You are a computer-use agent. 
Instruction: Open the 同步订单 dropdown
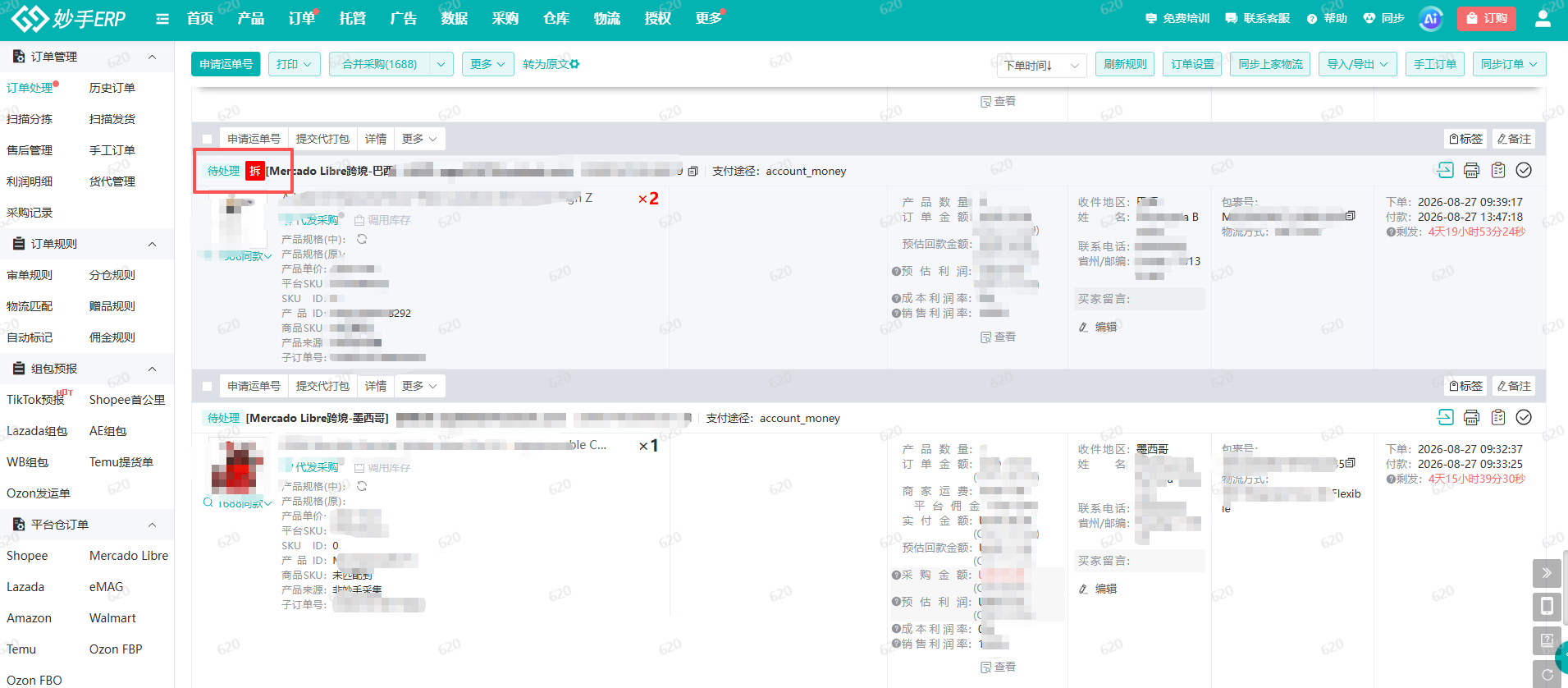pyautogui.click(x=1510, y=64)
